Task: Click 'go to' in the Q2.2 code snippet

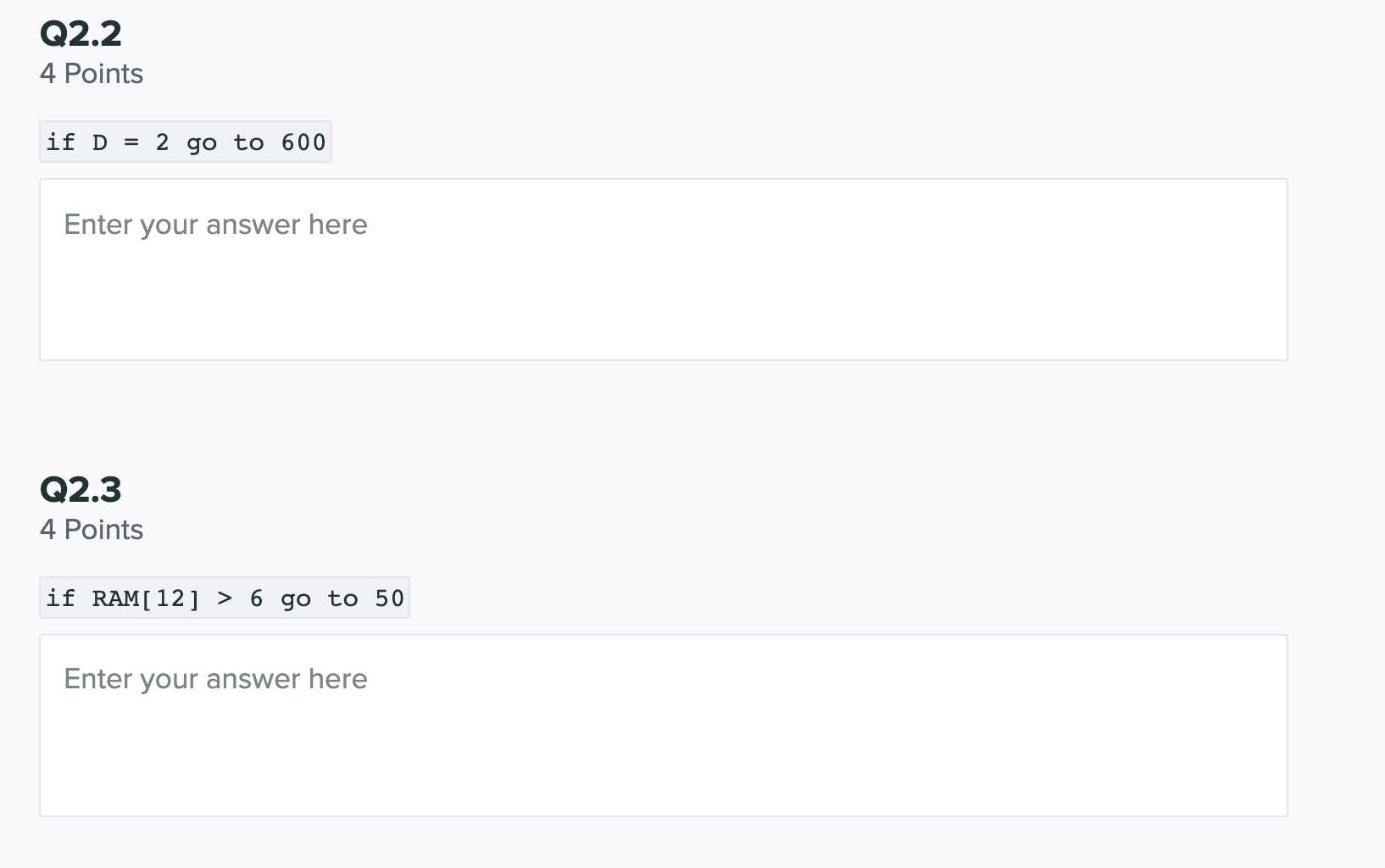Action: coord(224,142)
